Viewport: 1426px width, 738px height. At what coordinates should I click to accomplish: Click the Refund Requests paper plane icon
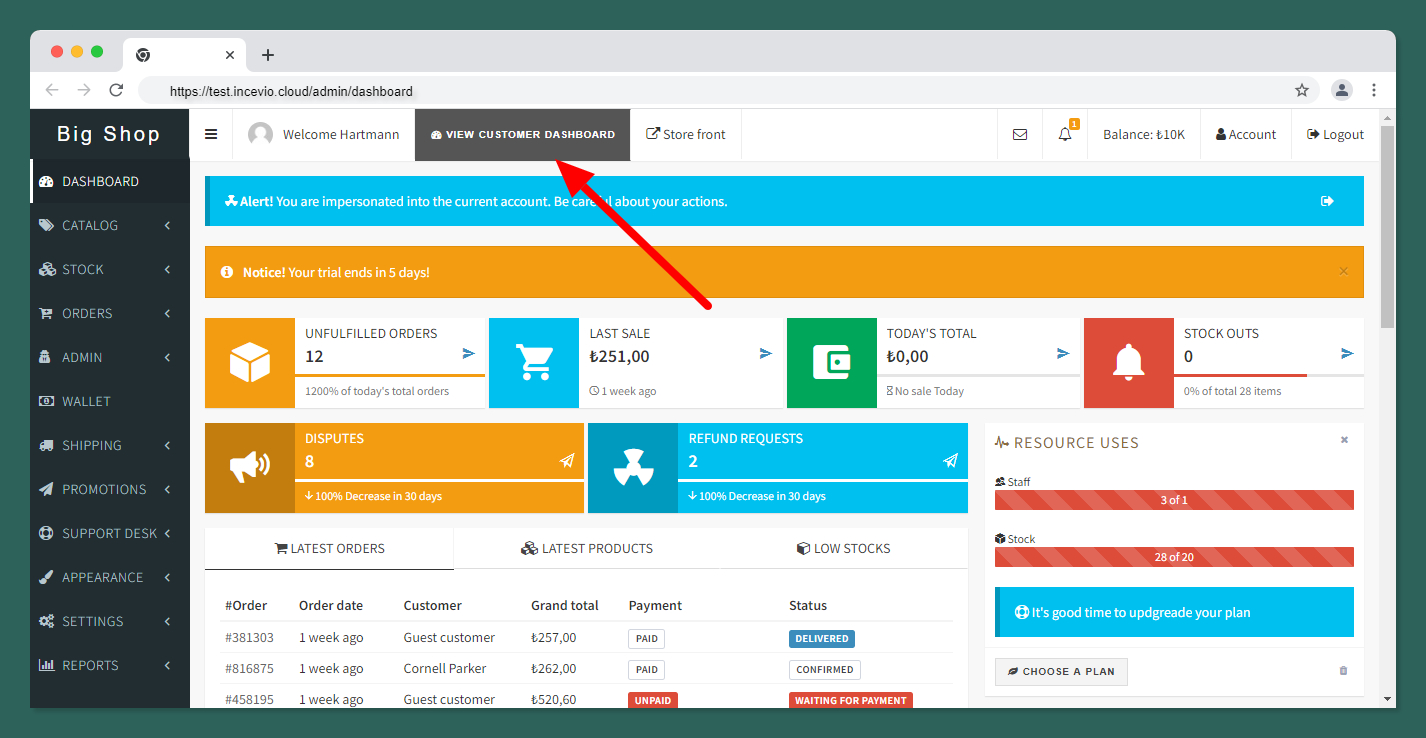pos(950,461)
